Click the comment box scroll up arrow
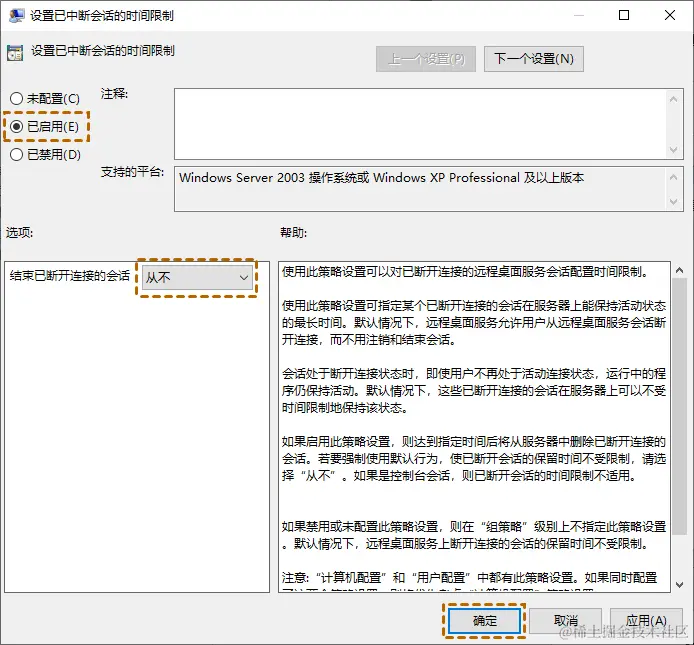The image size is (694, 645). [674, 99]
